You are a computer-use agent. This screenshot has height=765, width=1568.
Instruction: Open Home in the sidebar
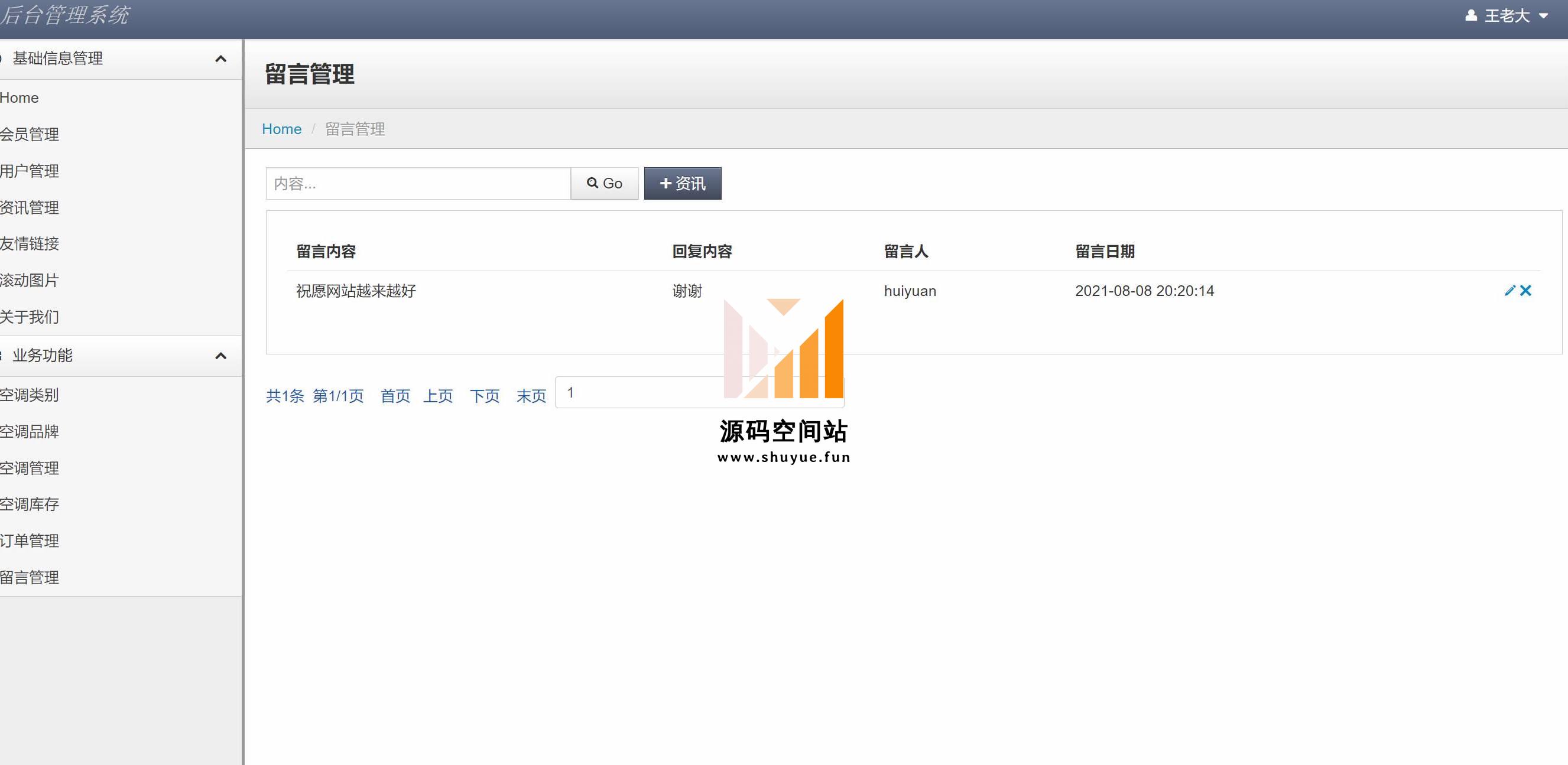19,97
